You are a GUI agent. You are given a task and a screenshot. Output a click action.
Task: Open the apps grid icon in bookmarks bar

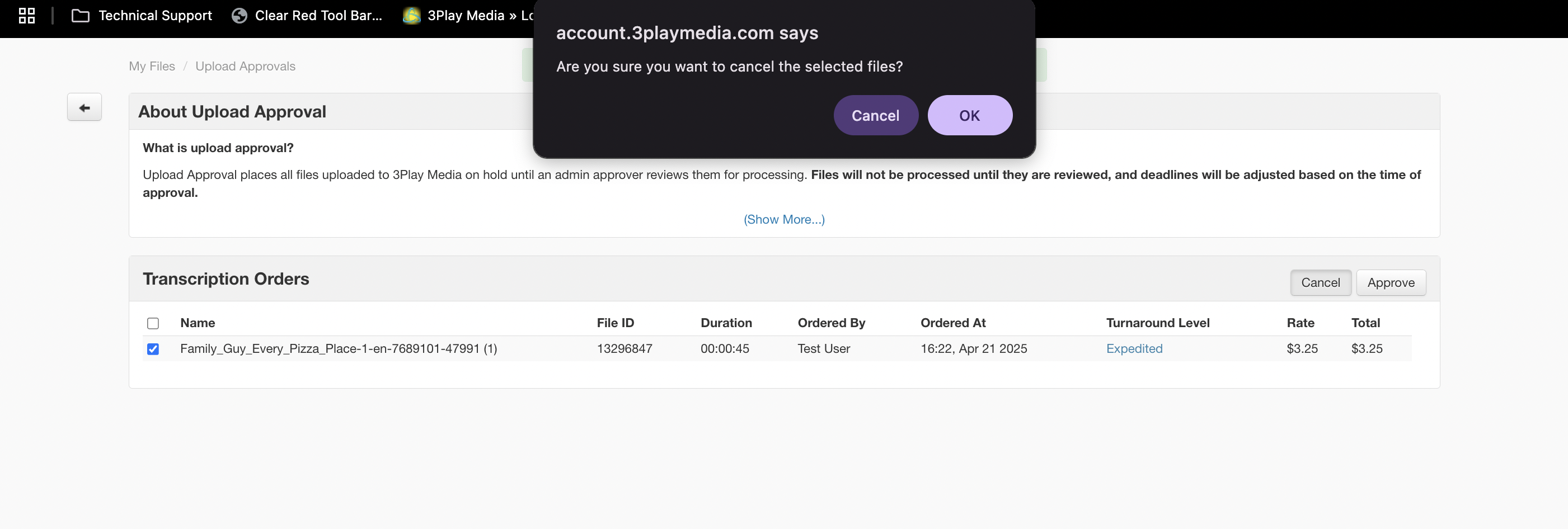(x=27, y=16)
